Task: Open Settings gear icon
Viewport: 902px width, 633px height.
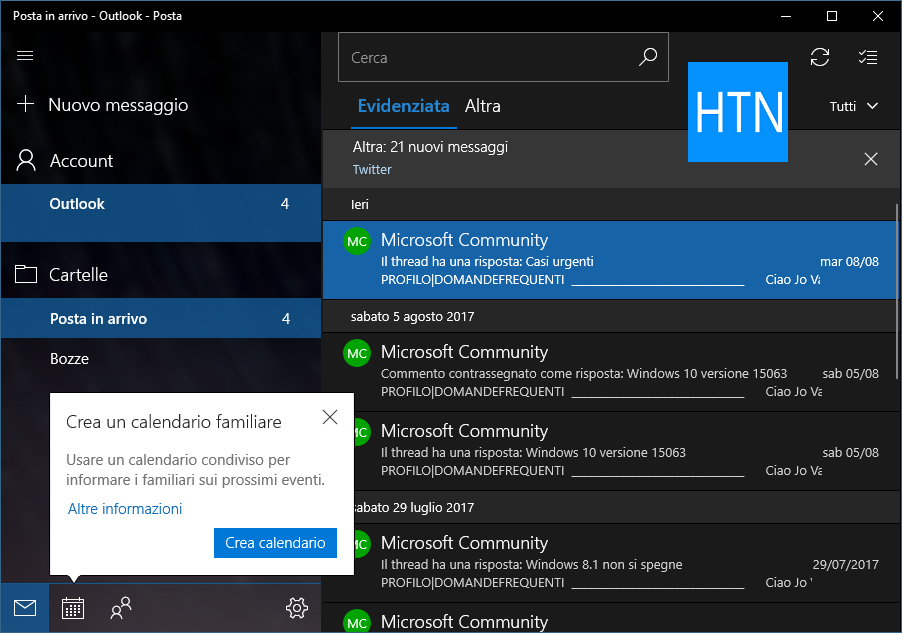Action: point(297,608)
